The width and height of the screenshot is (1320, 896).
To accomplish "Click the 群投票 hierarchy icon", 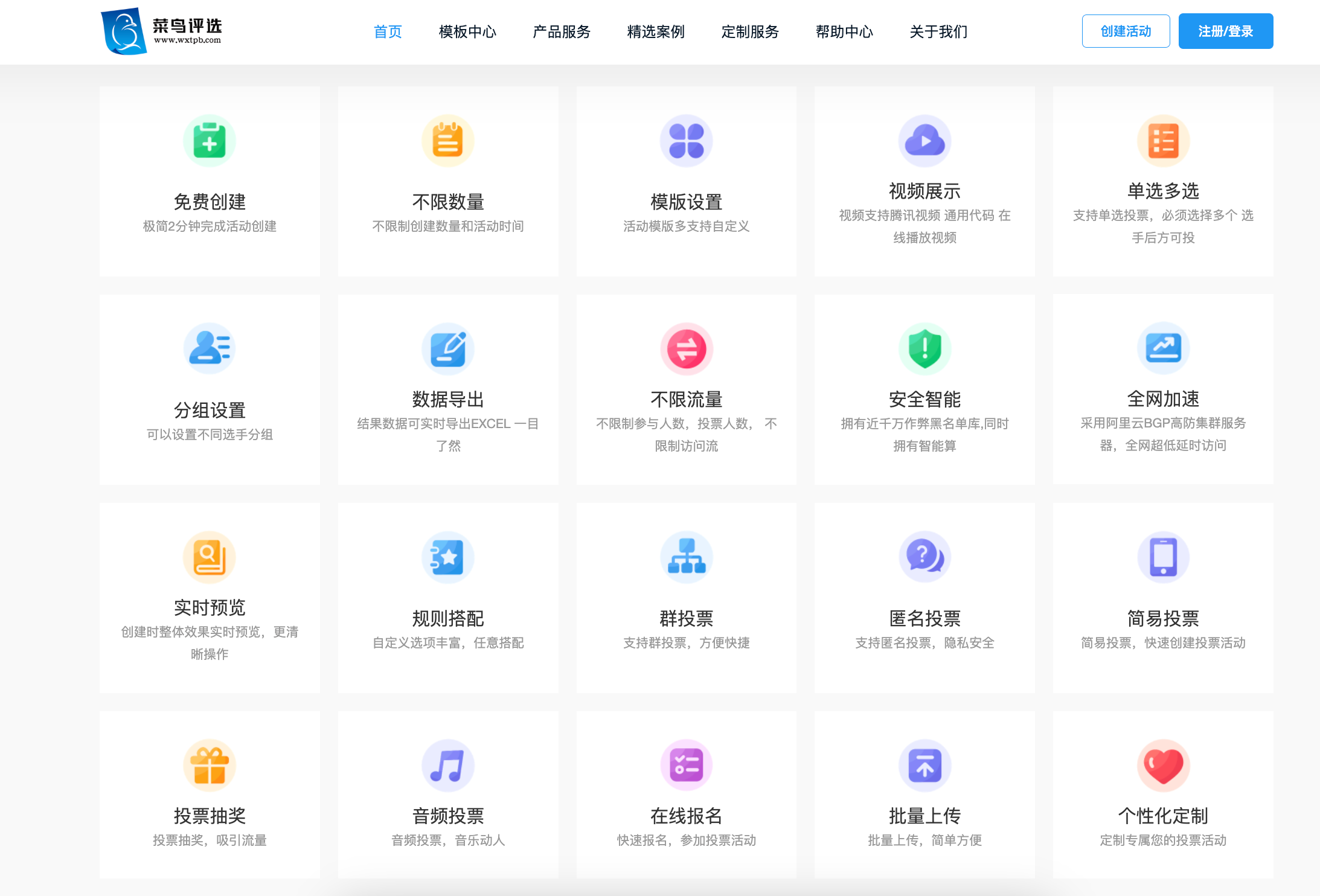I will tap(686, 557).
